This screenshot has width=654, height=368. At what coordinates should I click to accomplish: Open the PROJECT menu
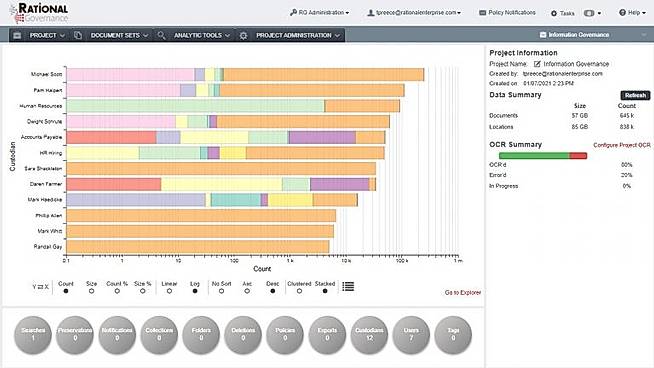coord(47,35)
